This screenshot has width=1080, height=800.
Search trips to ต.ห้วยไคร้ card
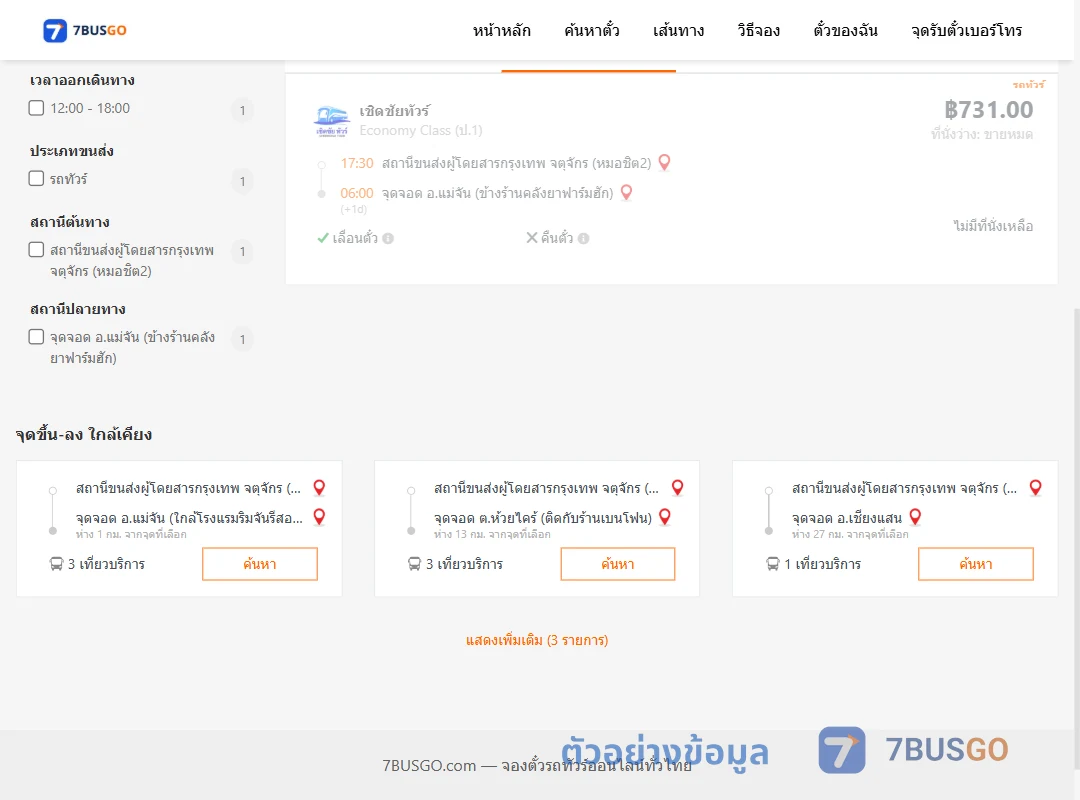click(x=618, y=564)
